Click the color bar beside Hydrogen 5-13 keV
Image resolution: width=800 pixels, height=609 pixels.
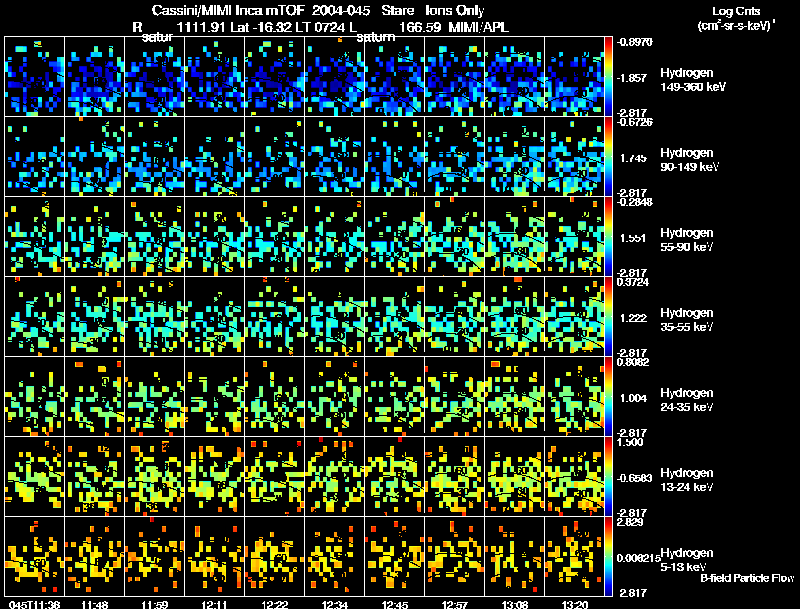pyautogui.click(x=608, y=556)
